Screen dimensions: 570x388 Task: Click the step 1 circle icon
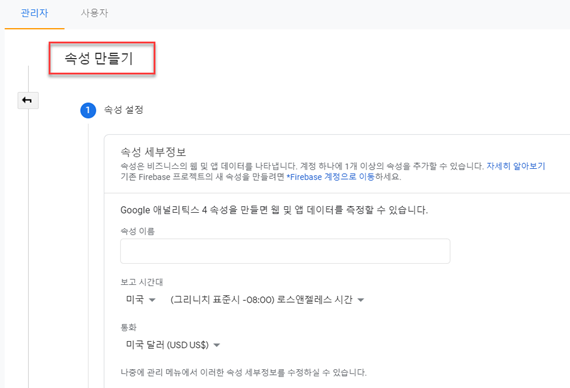coord(88,110)
